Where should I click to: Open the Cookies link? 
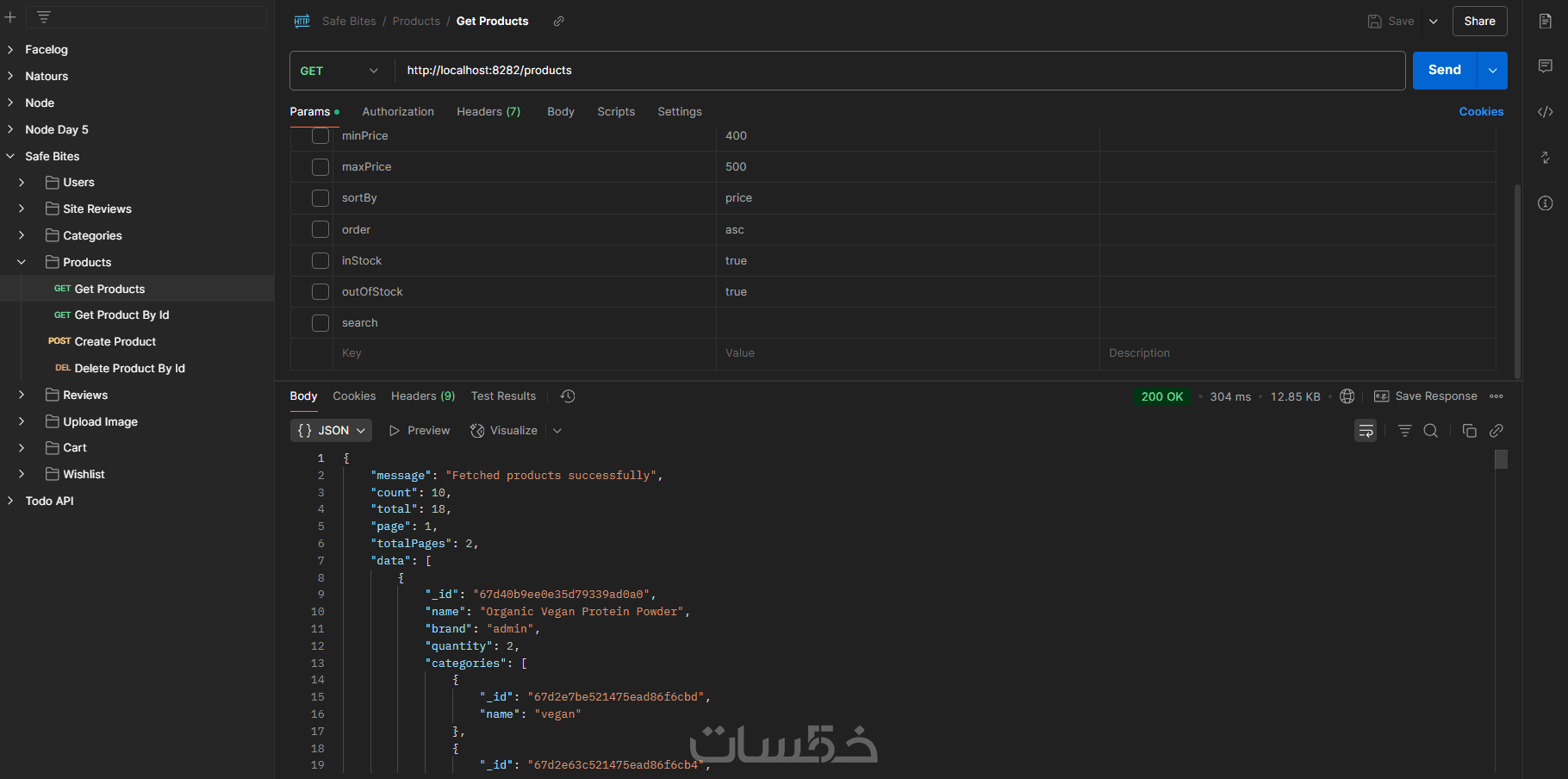click(1481, 112)
